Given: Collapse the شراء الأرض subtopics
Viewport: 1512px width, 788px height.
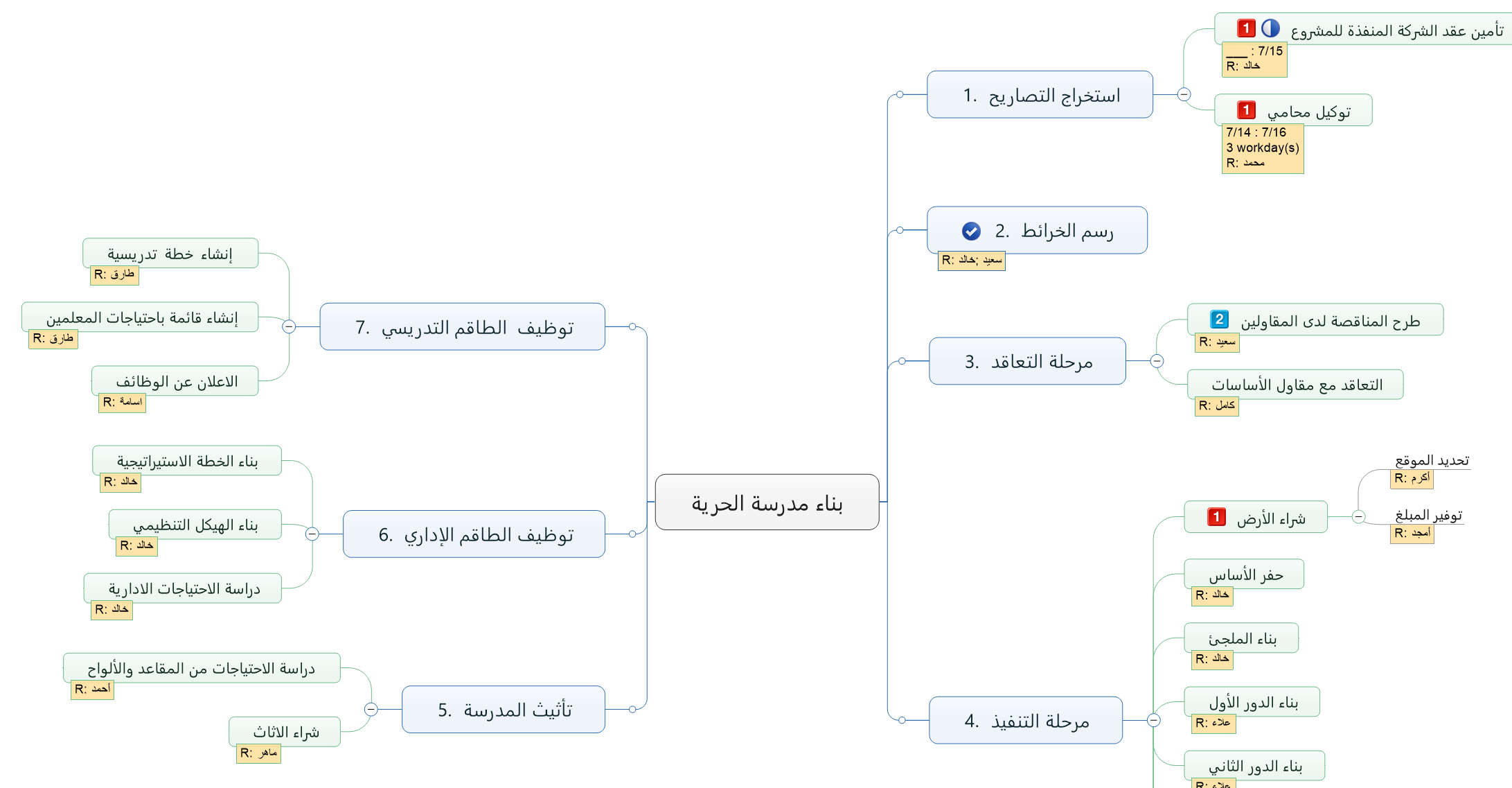Looking at the screenshot, I should pos(1359,517).
